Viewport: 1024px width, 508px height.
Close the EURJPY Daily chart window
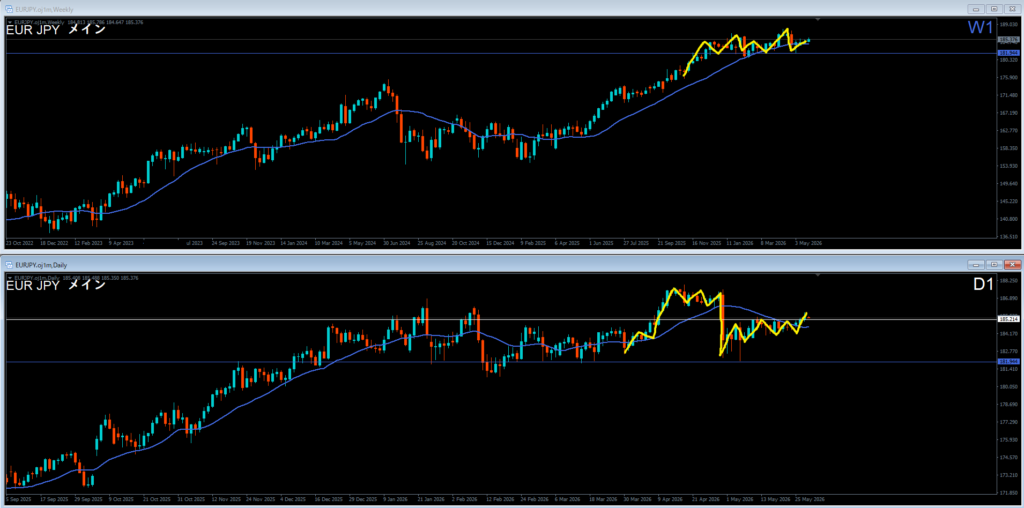[x=1012, y=264]
